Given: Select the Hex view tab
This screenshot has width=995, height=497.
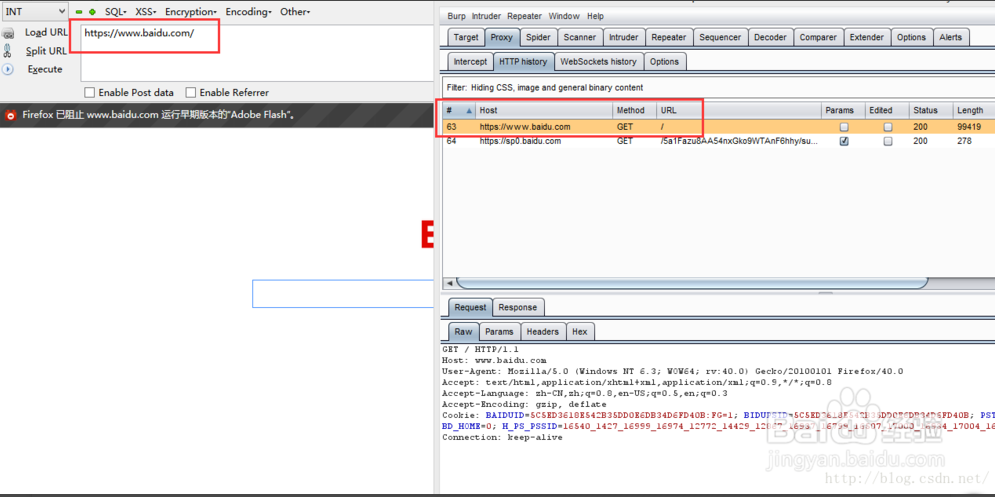Looking at the screenshot, I should (579, 331).
